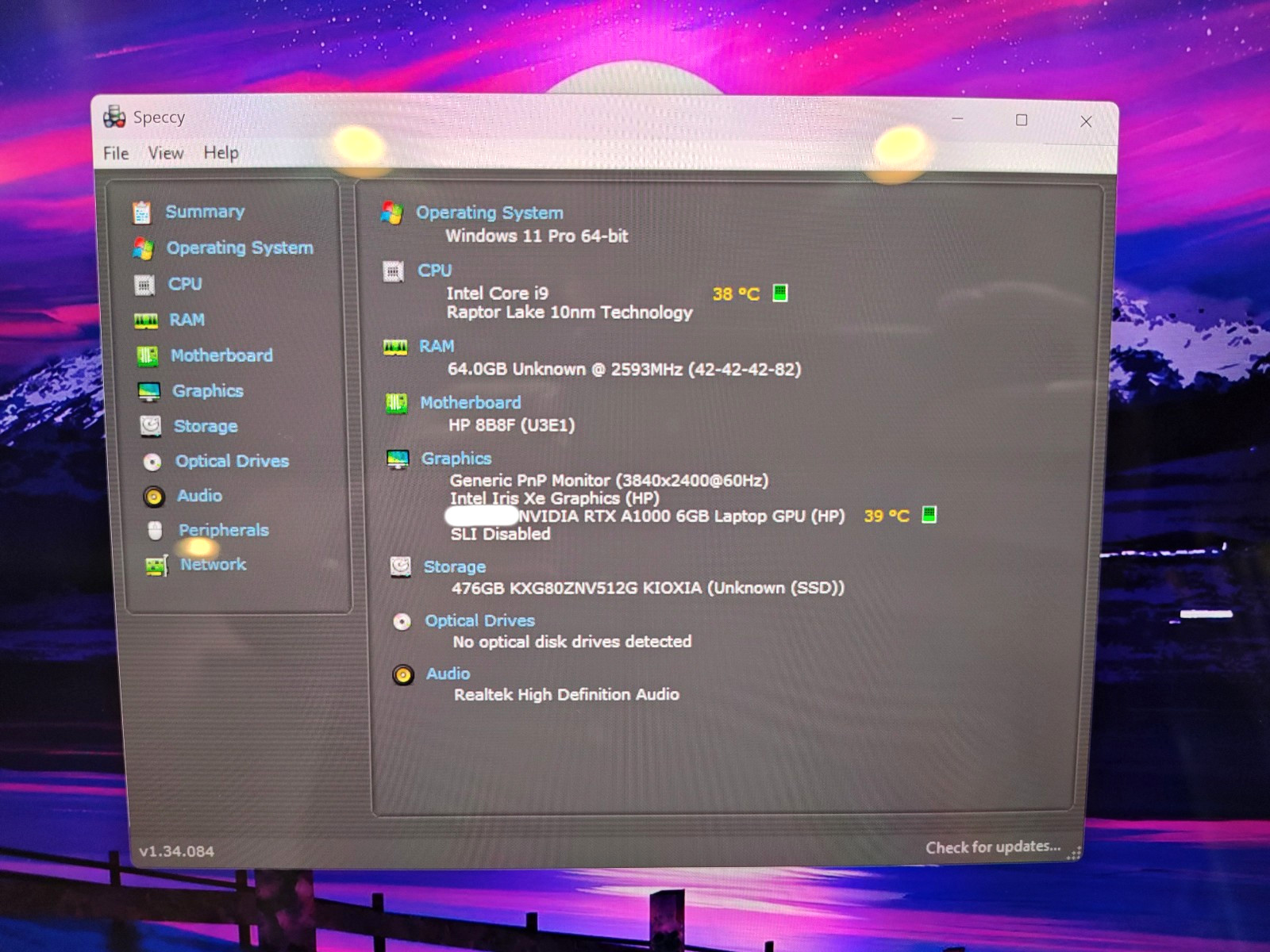Click the Storage drive icon in sidebar
The image size is (1270, 952).
point(151,427)
